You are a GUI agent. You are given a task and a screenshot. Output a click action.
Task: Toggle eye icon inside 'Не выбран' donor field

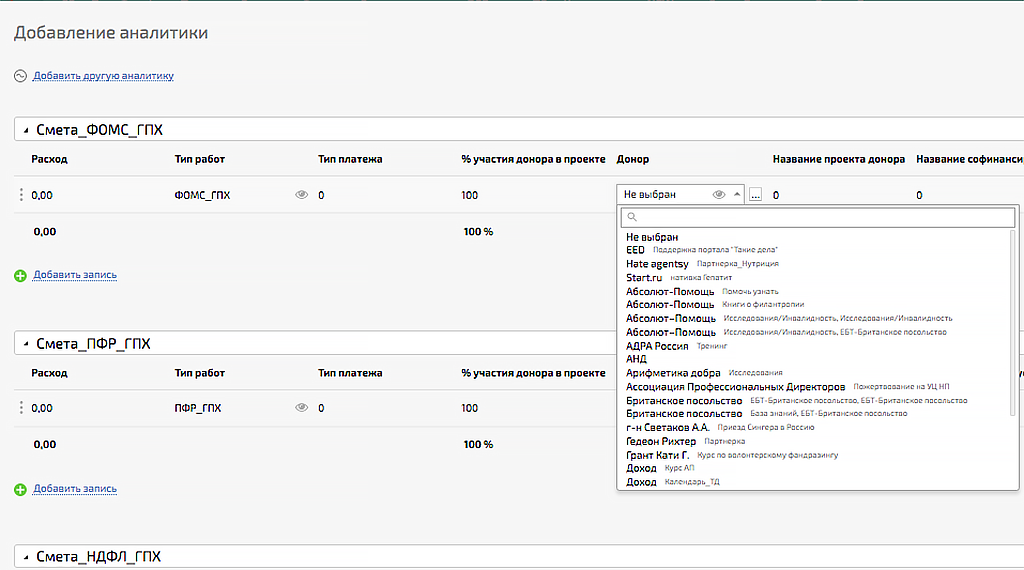coord(718,195)
